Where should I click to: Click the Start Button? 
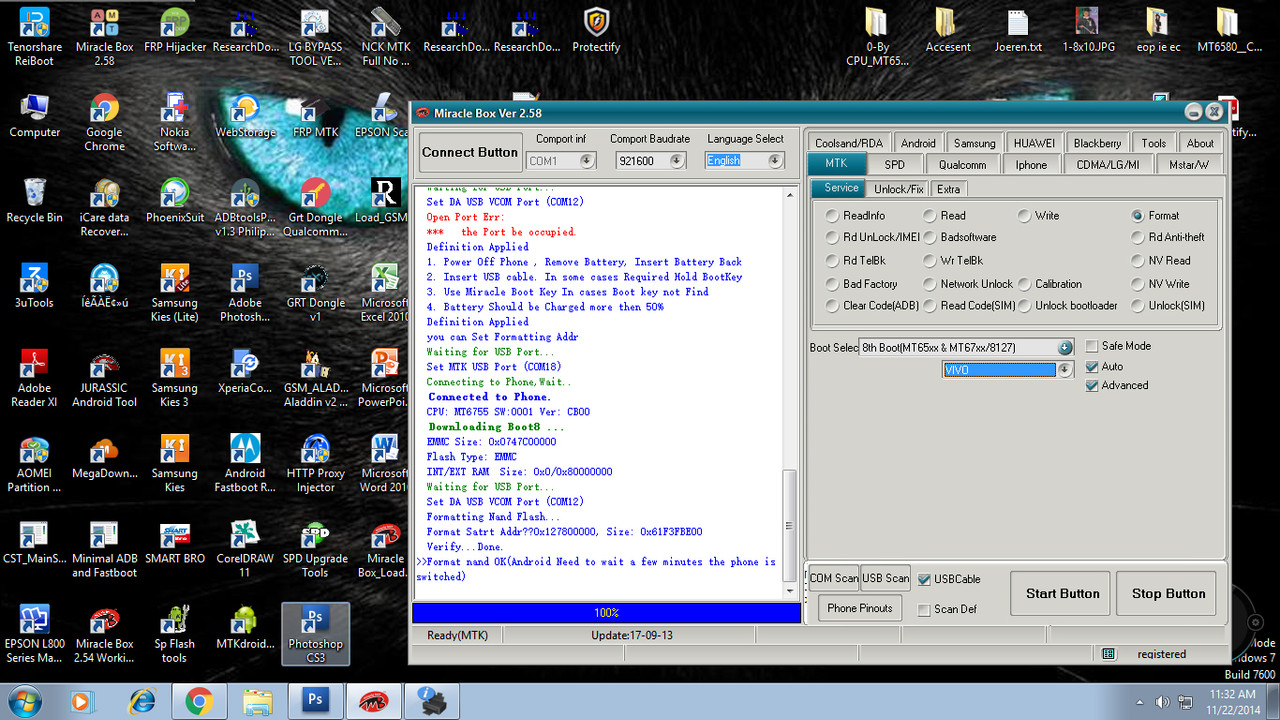click(x=1062, y=593)
